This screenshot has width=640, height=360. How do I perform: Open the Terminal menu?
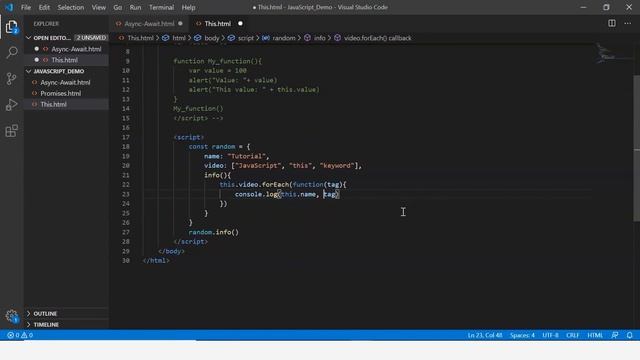pos(161,7)
